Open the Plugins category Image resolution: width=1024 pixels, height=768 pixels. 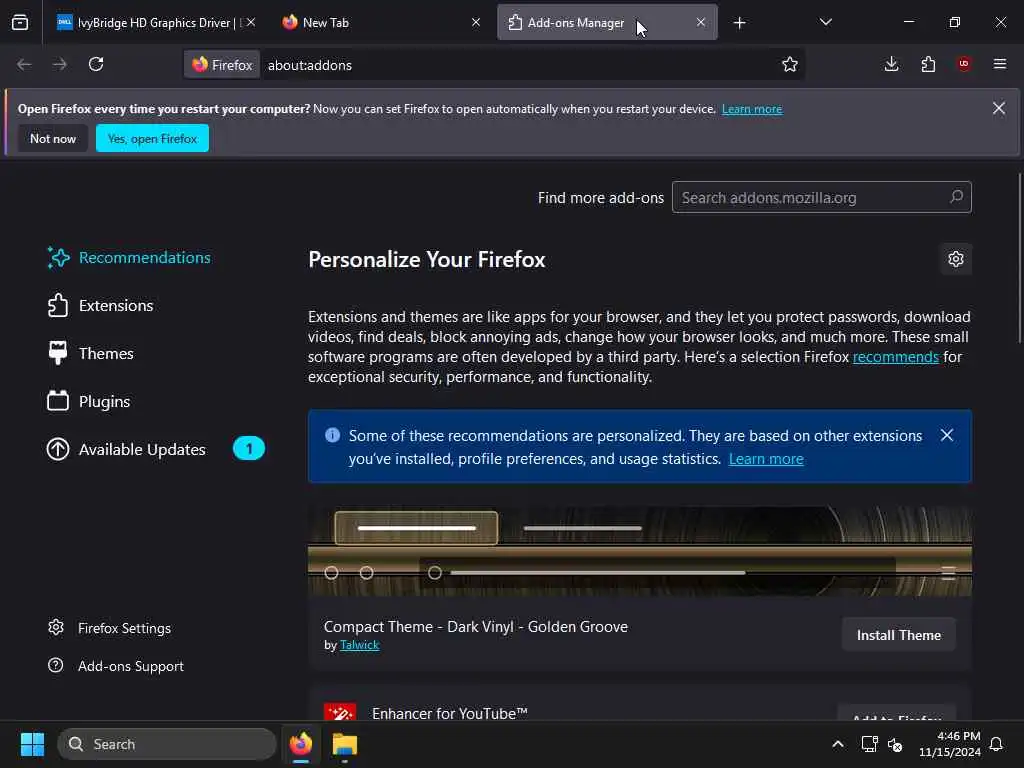click(89, 402)
